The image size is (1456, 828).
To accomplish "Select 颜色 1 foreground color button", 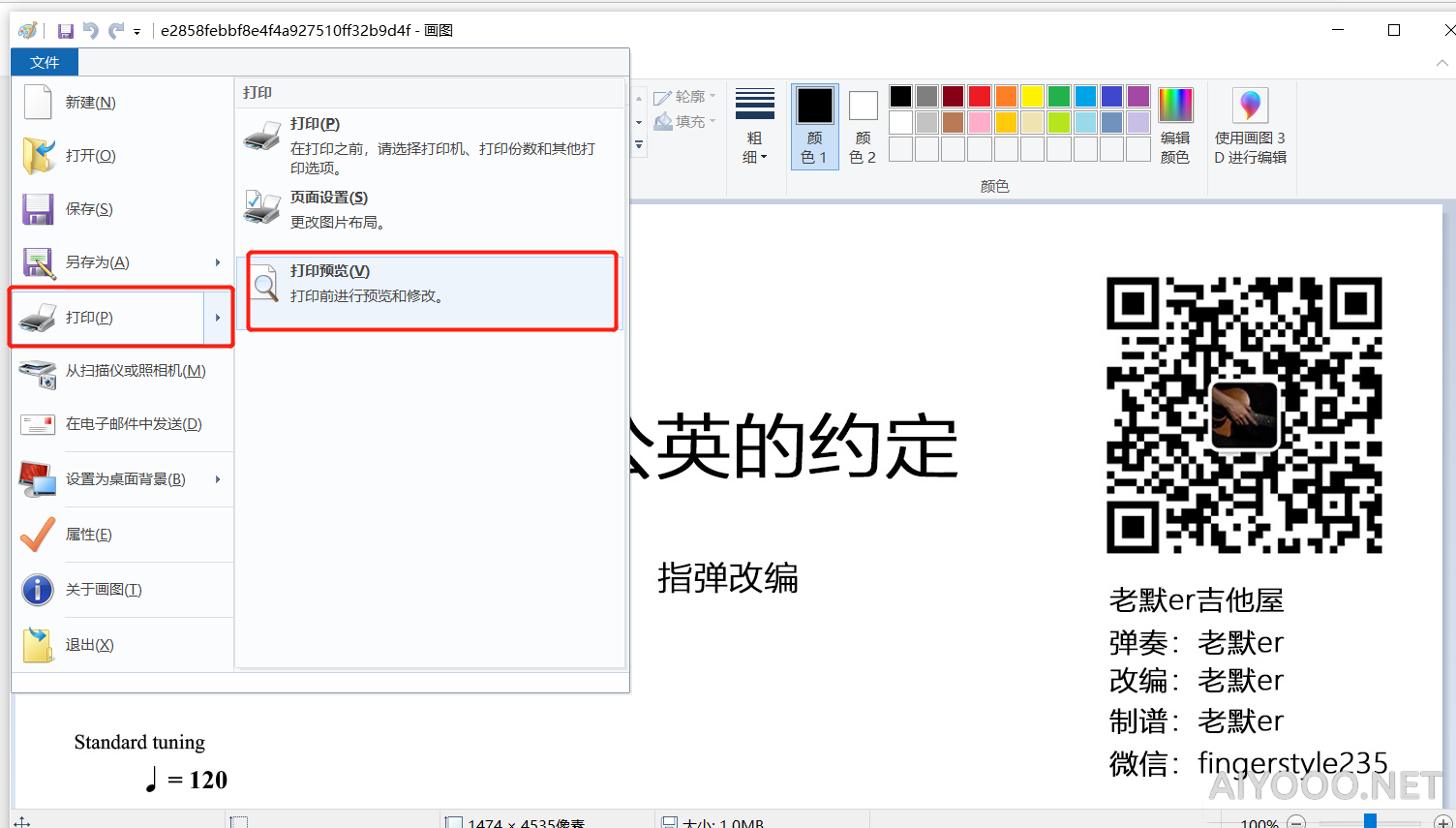I will click(814, 126).
